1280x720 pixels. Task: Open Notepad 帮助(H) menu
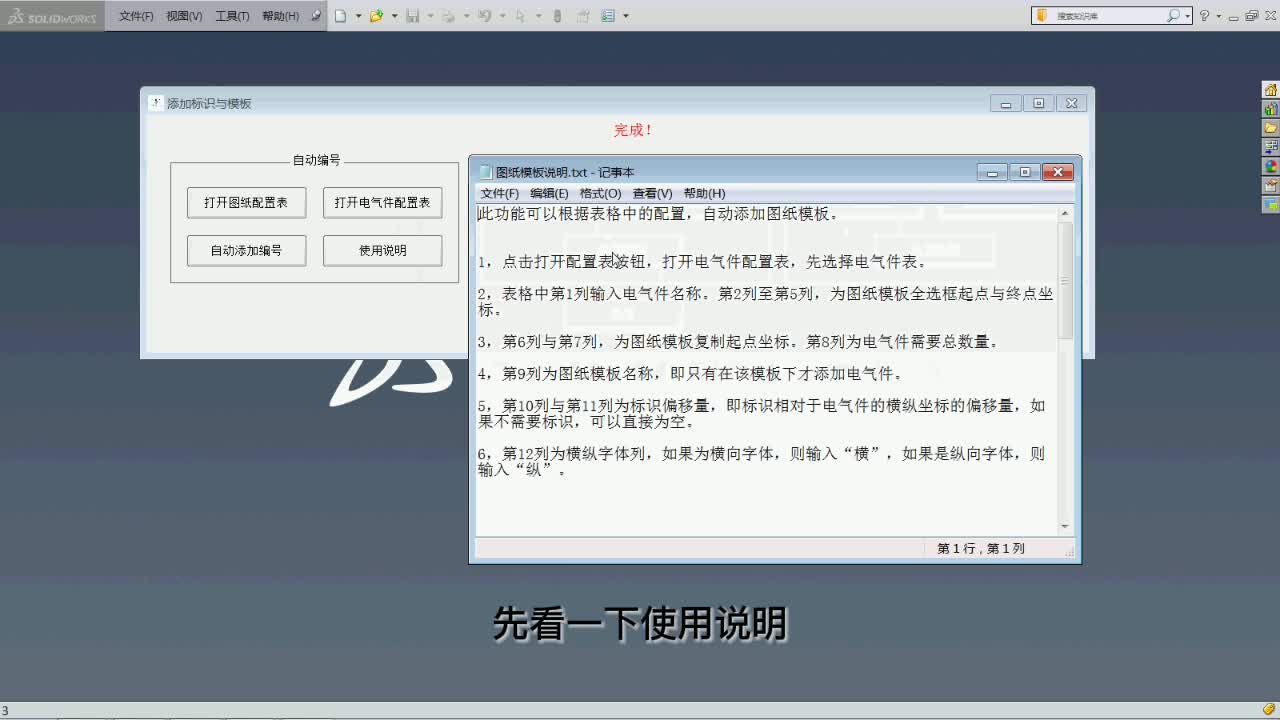click(x=704, y=193)
